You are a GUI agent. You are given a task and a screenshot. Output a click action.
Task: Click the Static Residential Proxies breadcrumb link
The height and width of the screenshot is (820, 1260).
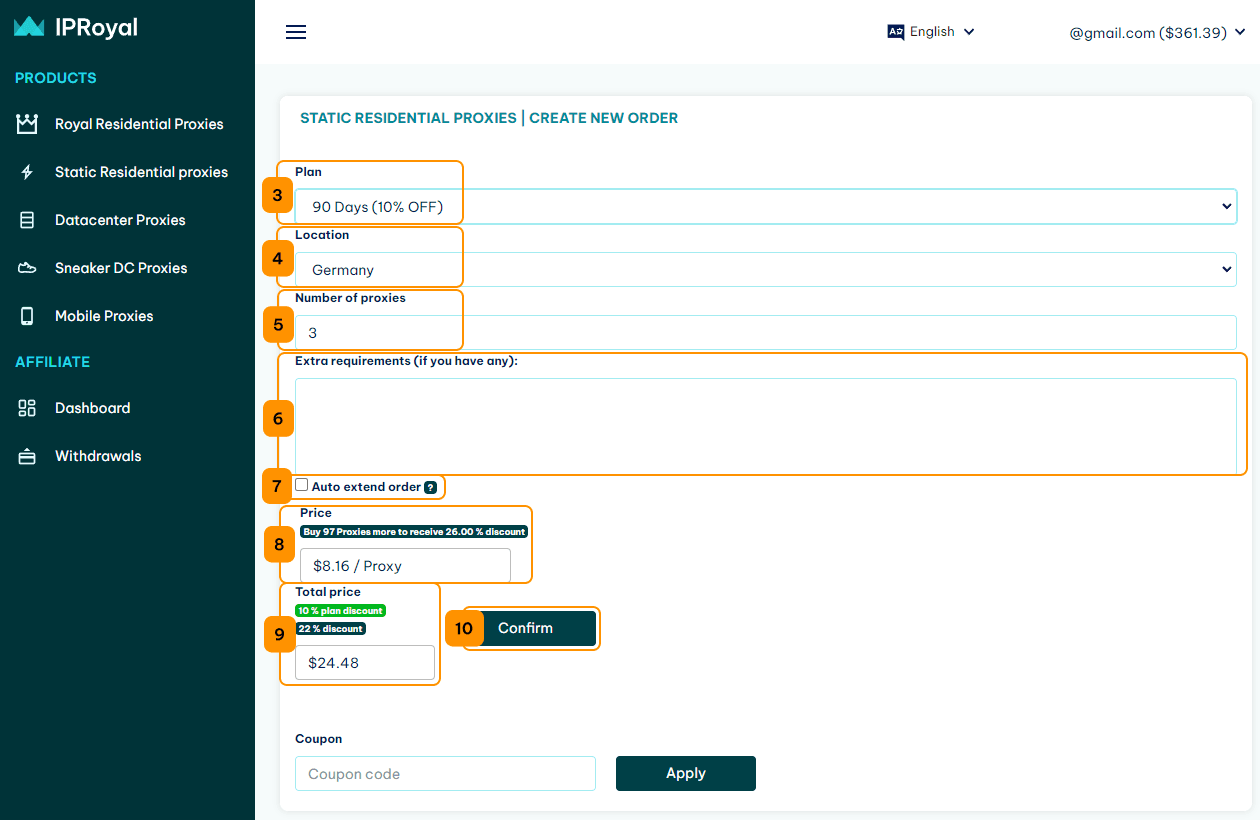(408, 118)
